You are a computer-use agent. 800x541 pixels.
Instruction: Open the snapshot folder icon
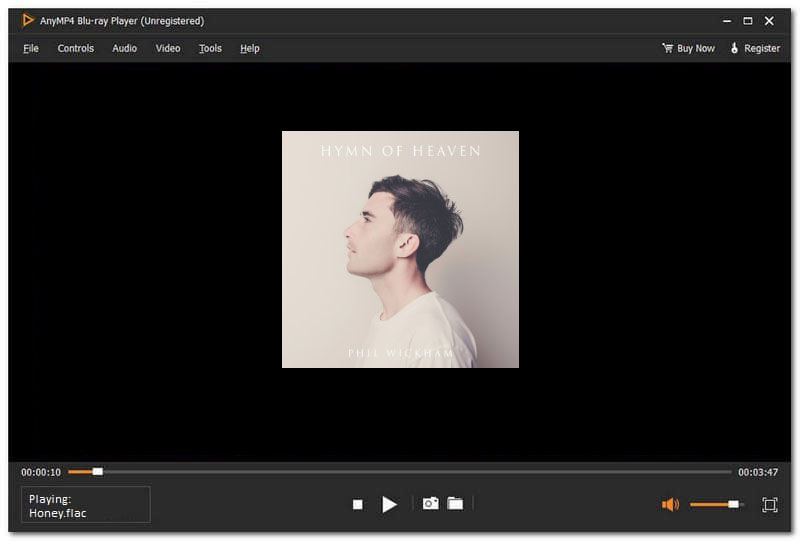[x=455, y=504]
